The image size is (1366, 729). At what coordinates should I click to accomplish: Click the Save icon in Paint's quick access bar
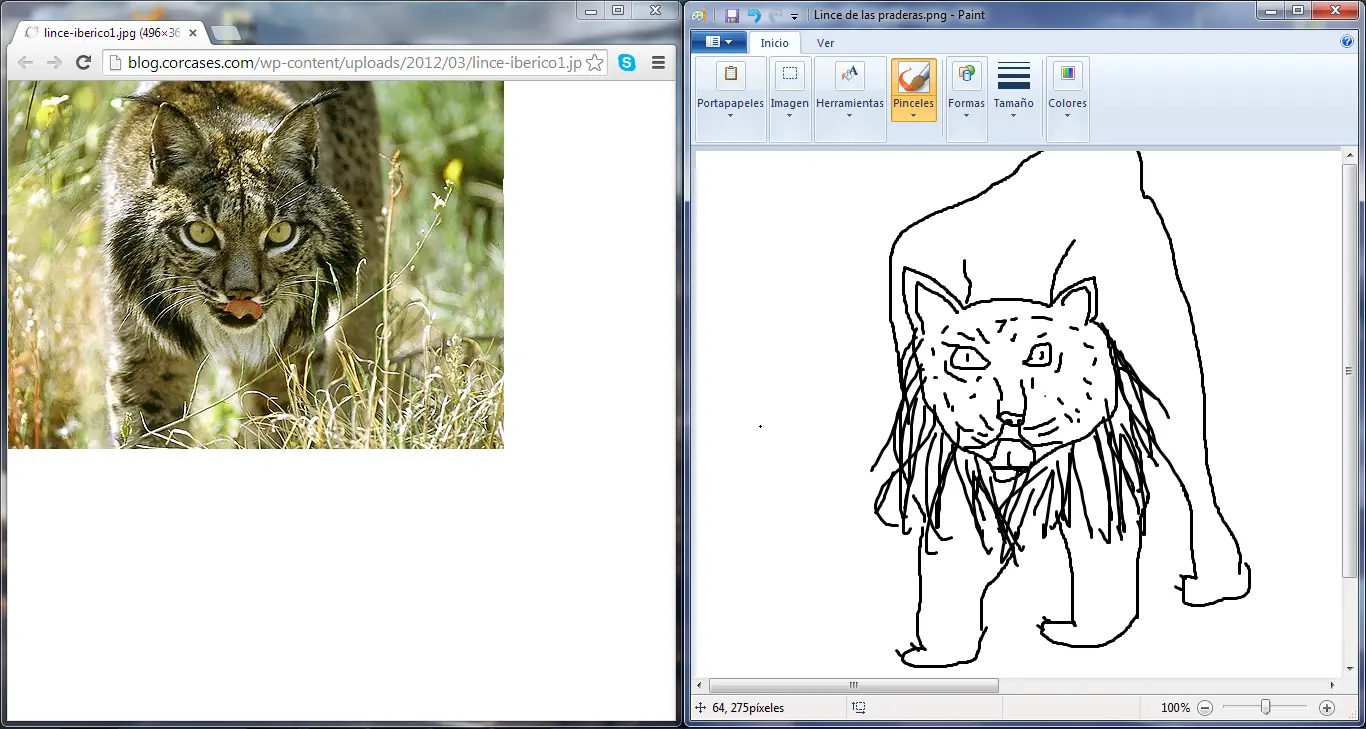pyautogui.click(x=731, y=14)
